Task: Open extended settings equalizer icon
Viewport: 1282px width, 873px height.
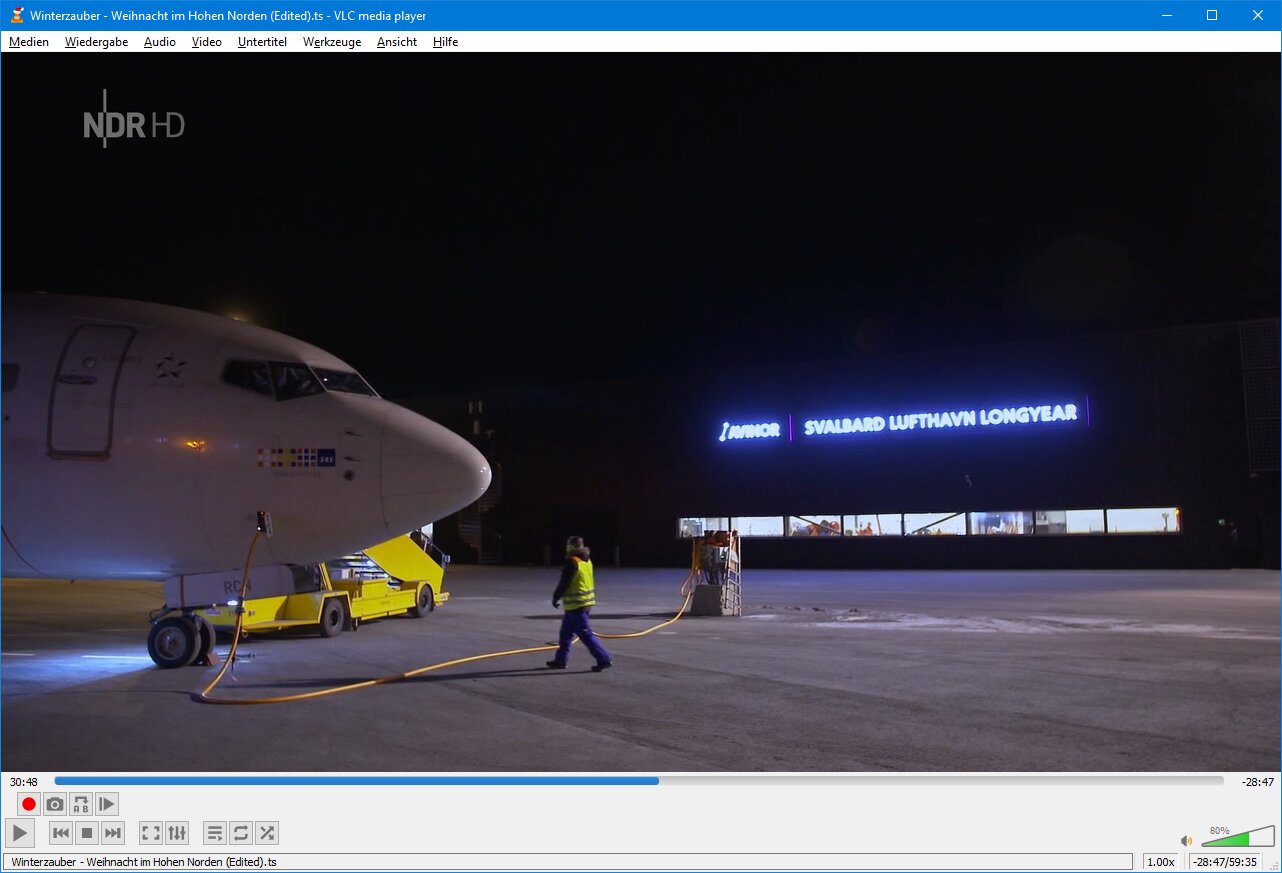Action: [x=177, y=833]
